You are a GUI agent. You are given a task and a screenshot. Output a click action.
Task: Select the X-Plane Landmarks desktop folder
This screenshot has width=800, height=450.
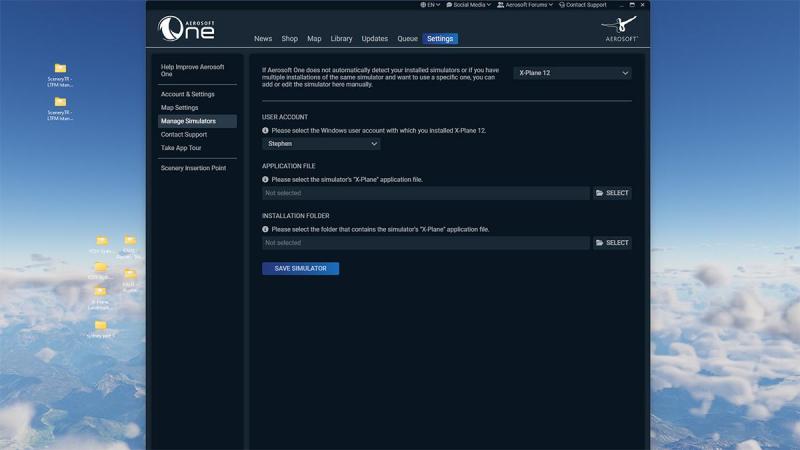tap(100, 298)
